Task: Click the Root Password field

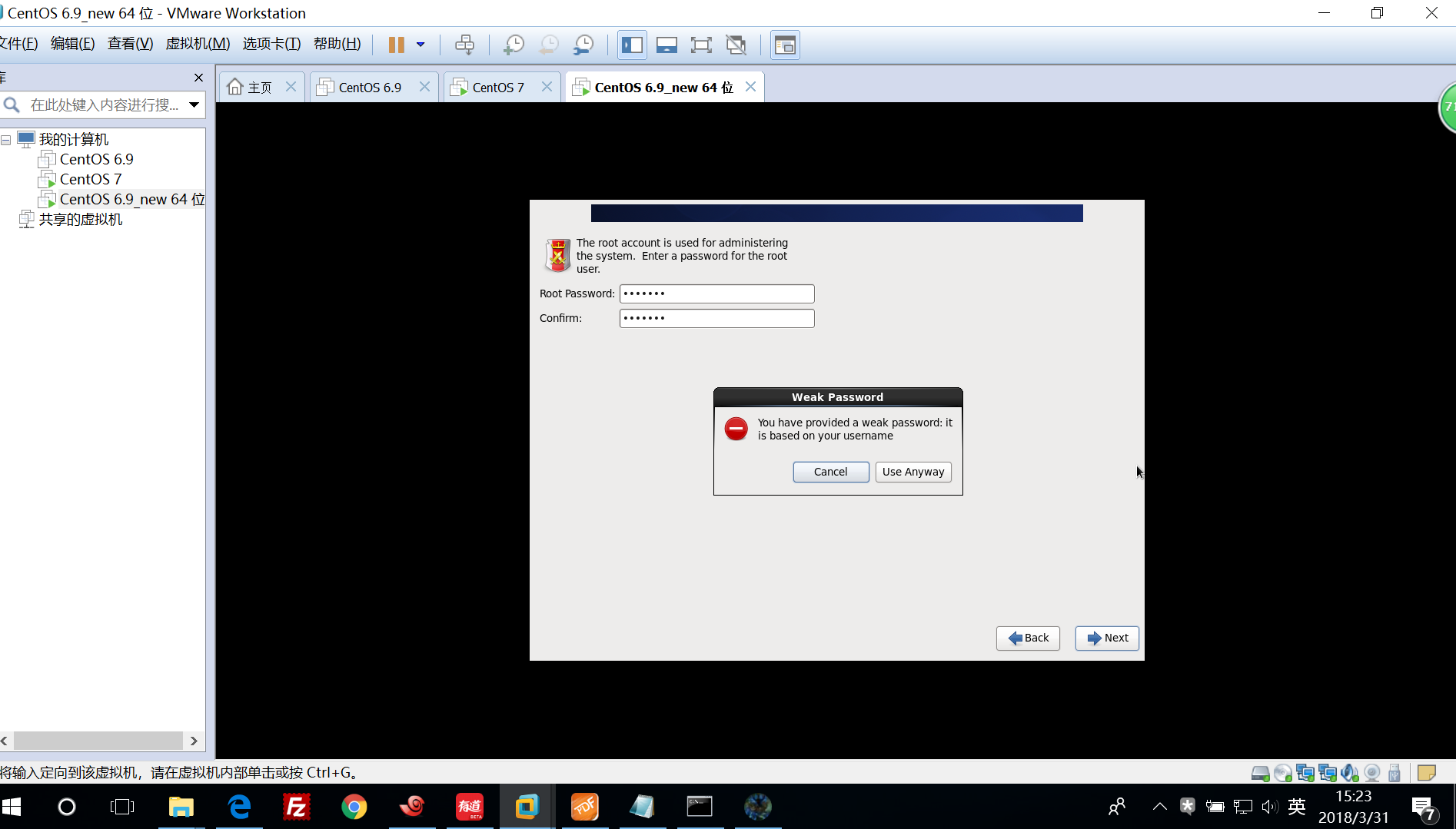Action: (716, 293)
